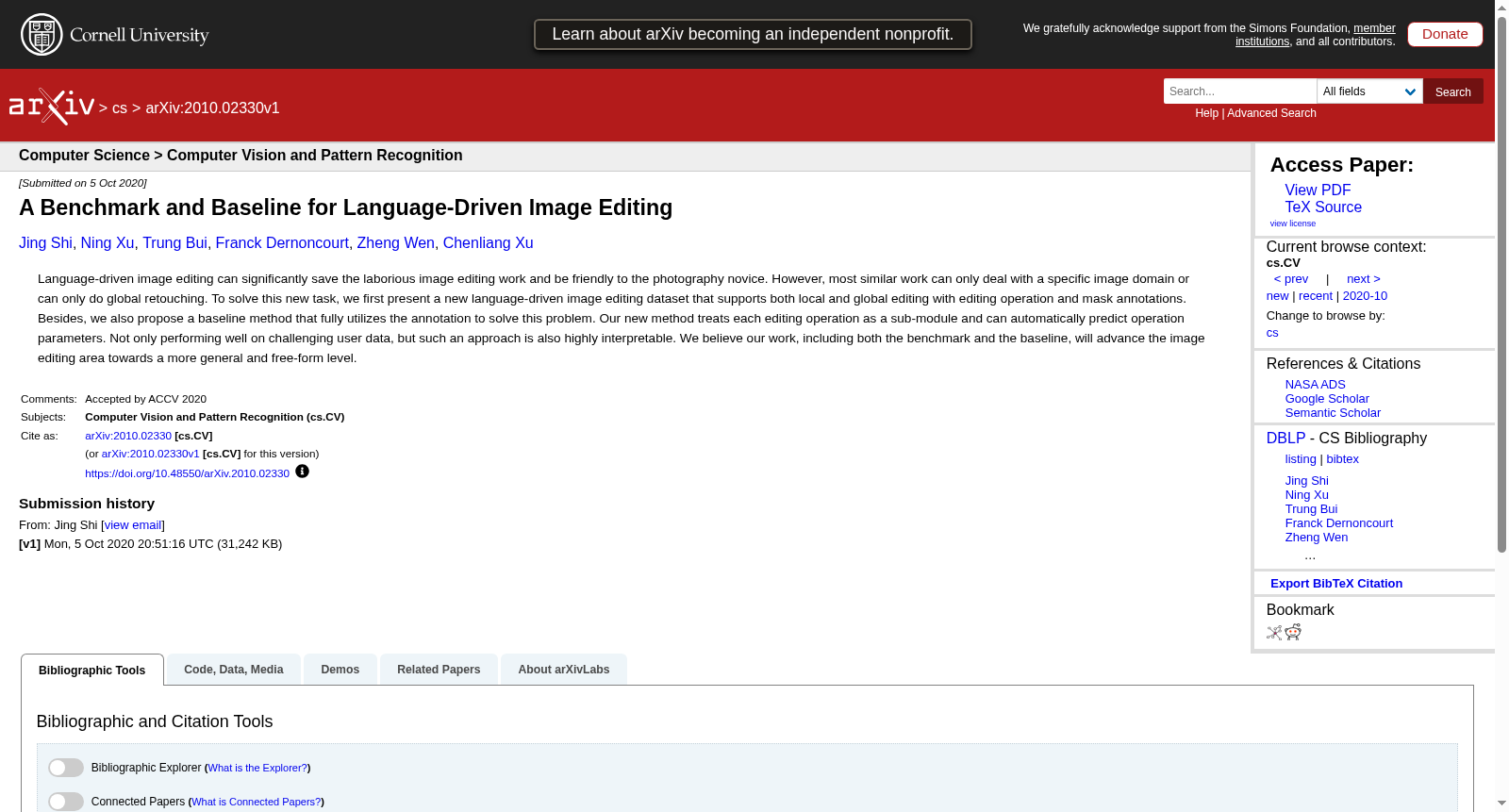Open the 2020-10 listing link
This screenshot has width=1509, height=812.
(x=1365, y=296)
